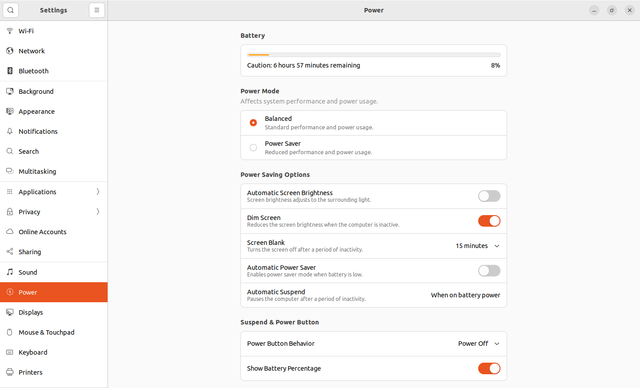Switch to Displays settings
Screen dimensions: 640x388
tap(54, 312)
